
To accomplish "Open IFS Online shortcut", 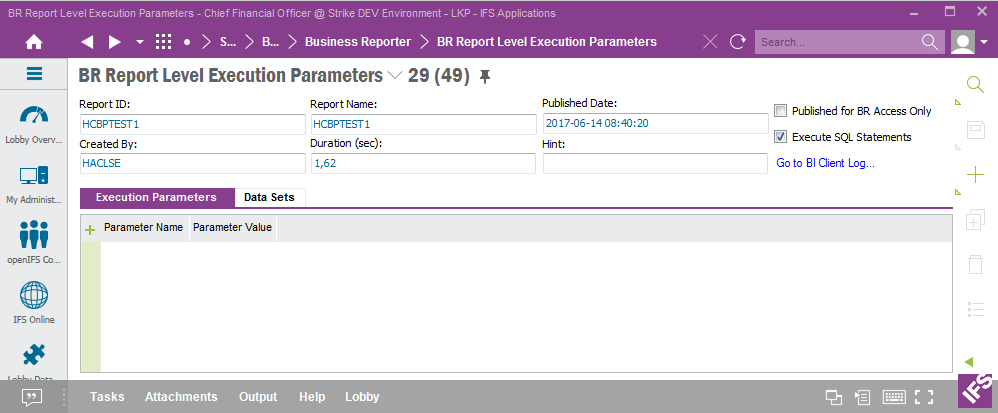I will 34,304.
